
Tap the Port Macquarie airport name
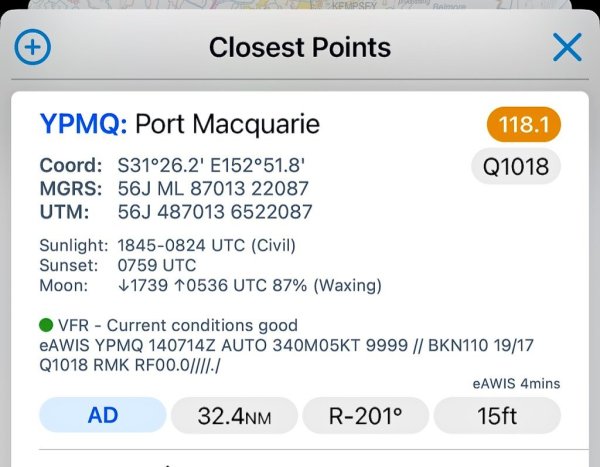227,125
